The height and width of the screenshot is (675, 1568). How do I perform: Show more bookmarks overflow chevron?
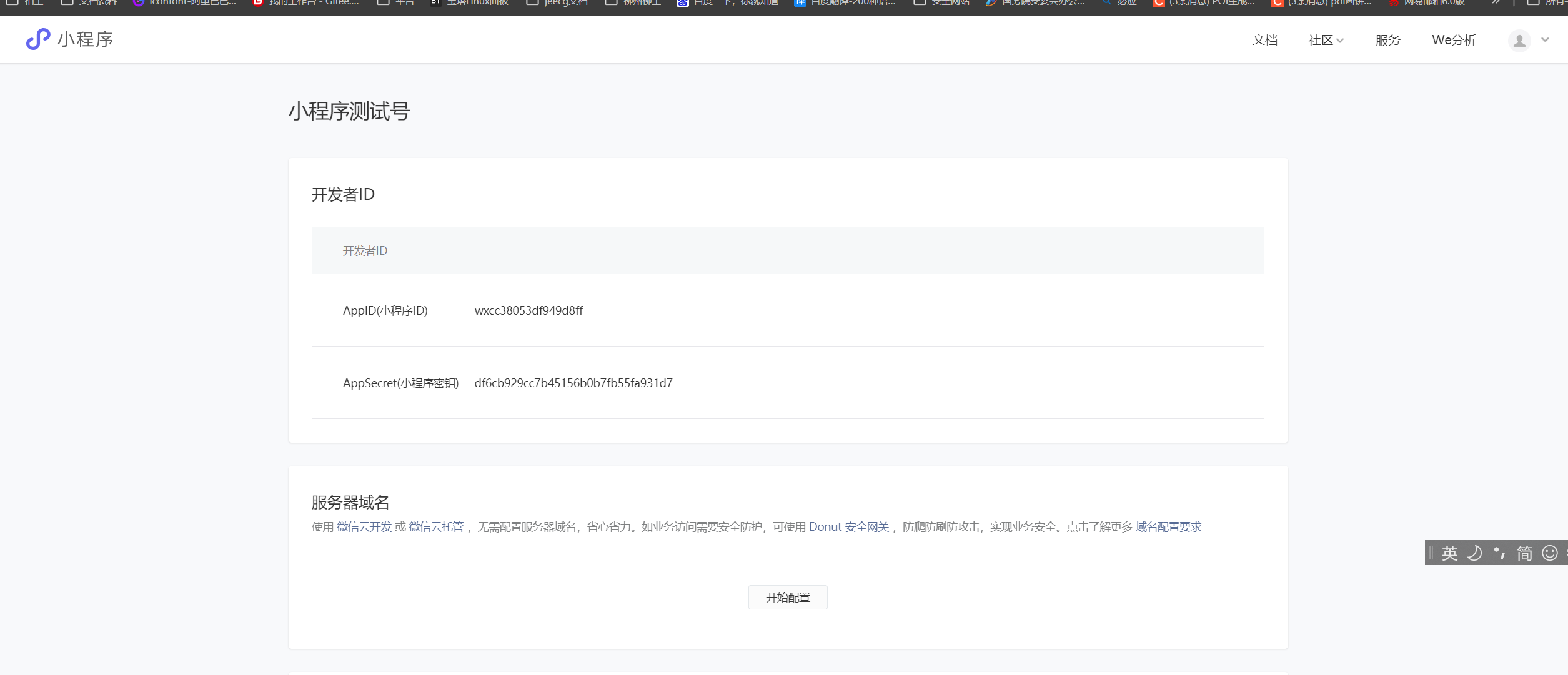point(1496,3)
